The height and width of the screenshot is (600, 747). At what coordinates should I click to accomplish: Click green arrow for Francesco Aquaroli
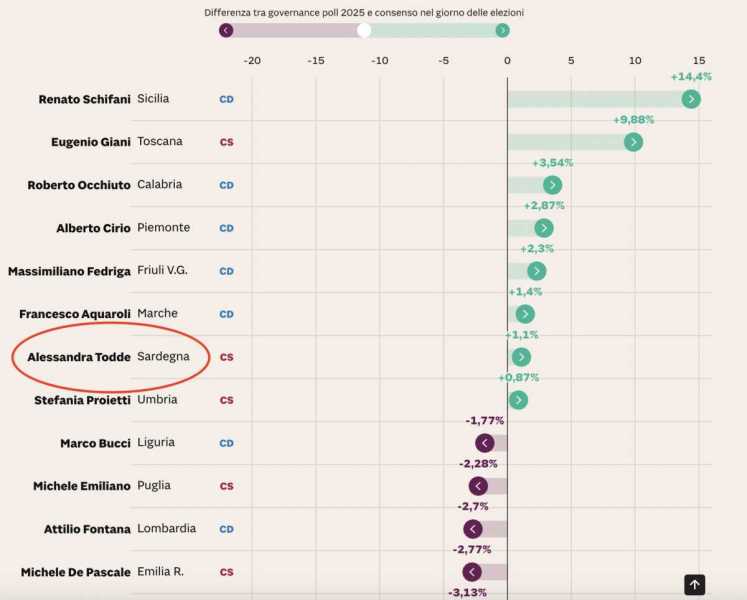coord(525,314)
